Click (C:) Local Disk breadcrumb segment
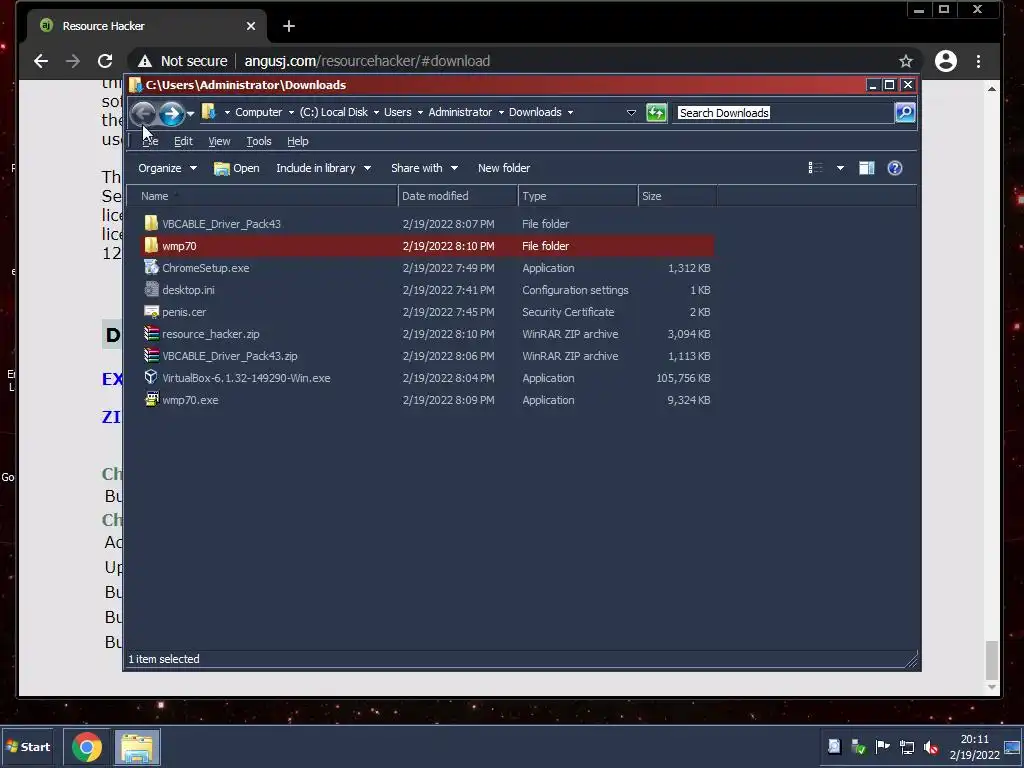The height and width of the screenshot is (768, 1024). coord(334,112)
